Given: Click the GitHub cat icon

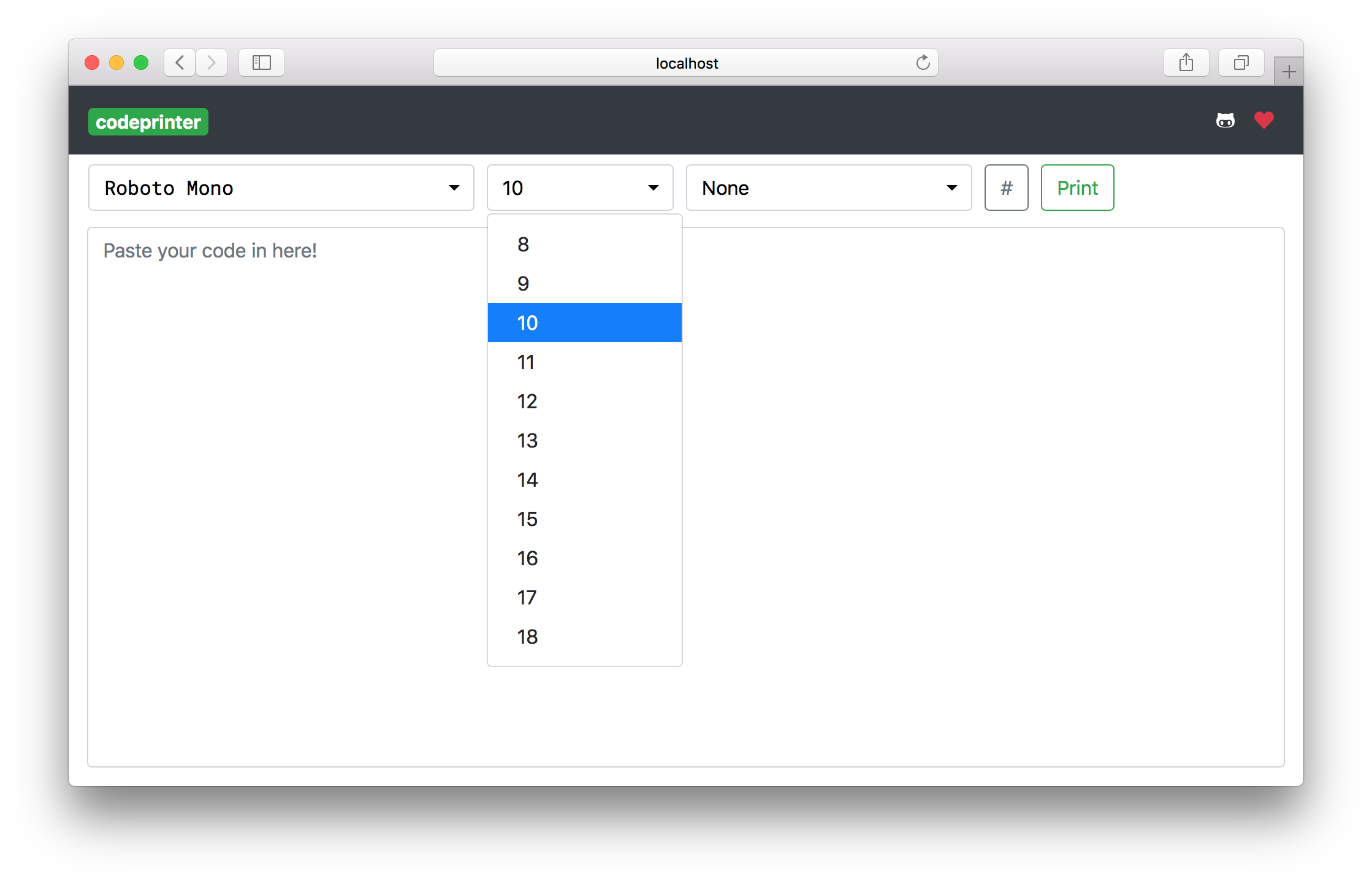Looking at the screenshot, I should pos(1225,120).
